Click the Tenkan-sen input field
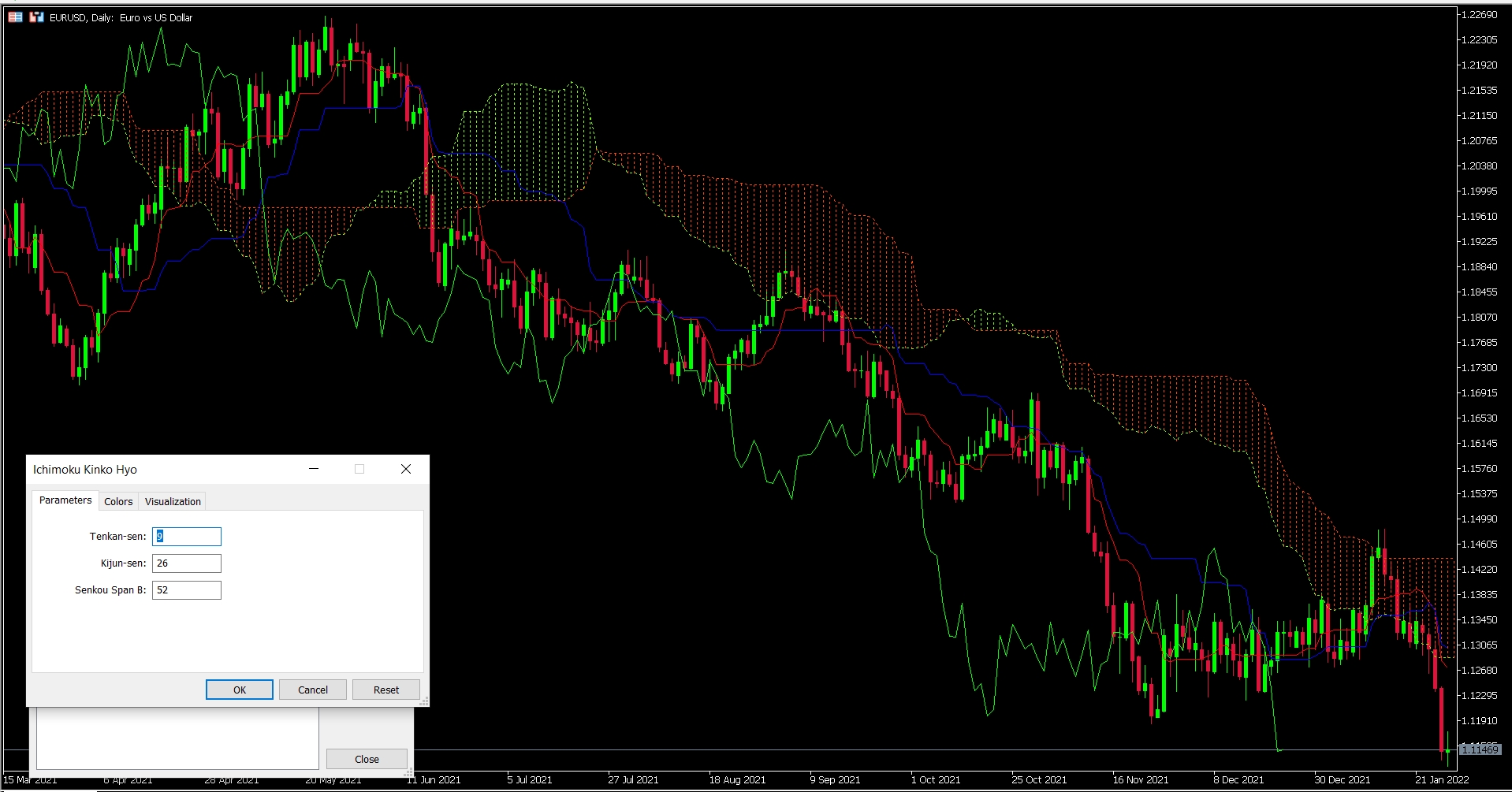Viewport: 1512px width, 792px height. (x=187, y=537)
